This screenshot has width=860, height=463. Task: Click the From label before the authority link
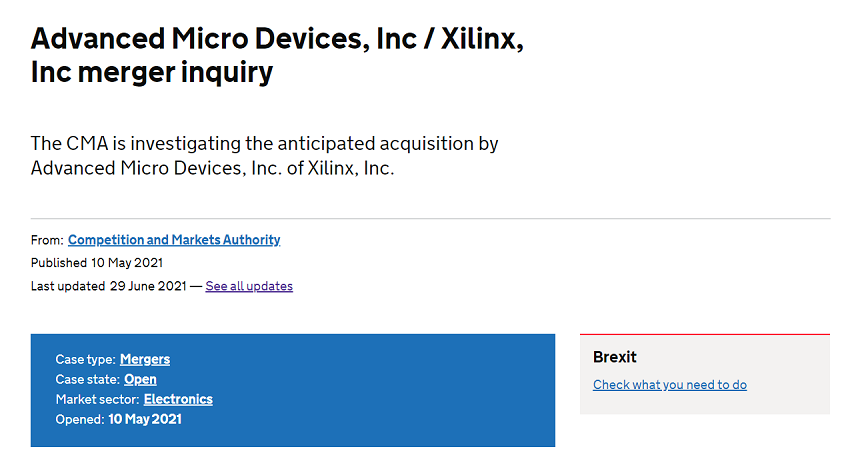coord(47,240)
